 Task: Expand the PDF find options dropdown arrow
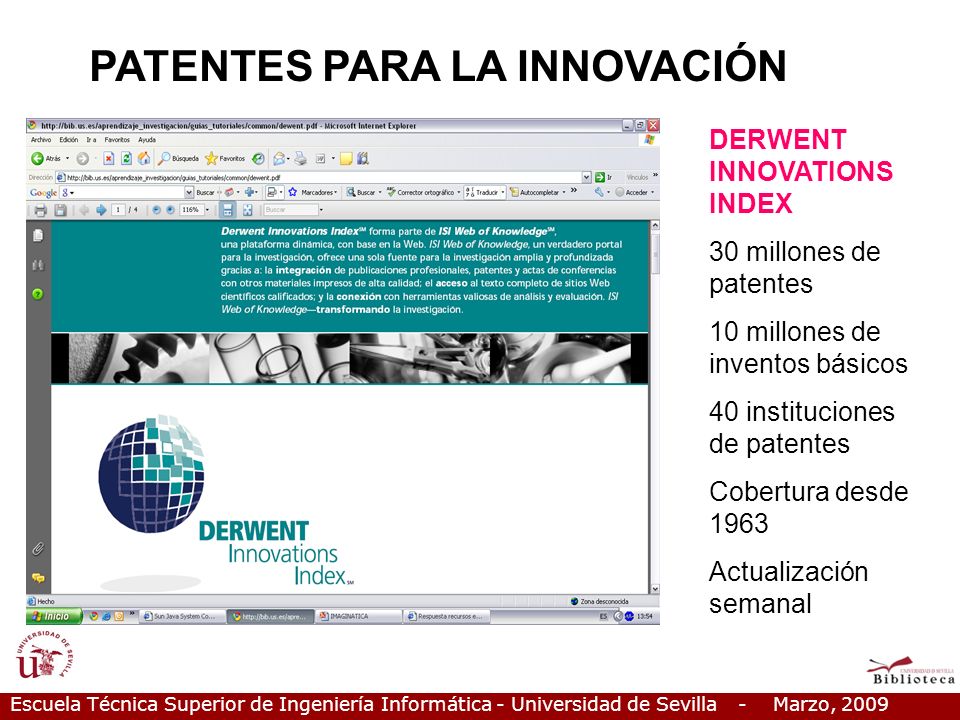pos(321,210)
